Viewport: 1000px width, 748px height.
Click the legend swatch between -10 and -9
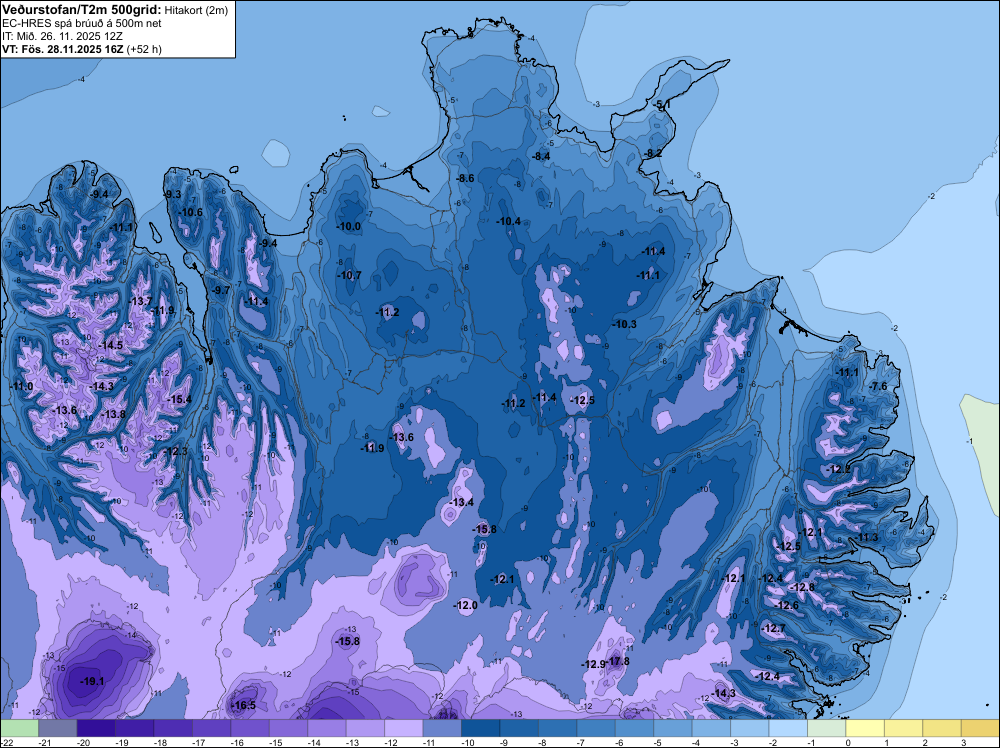pyautogui.click(x=480, y=728)
